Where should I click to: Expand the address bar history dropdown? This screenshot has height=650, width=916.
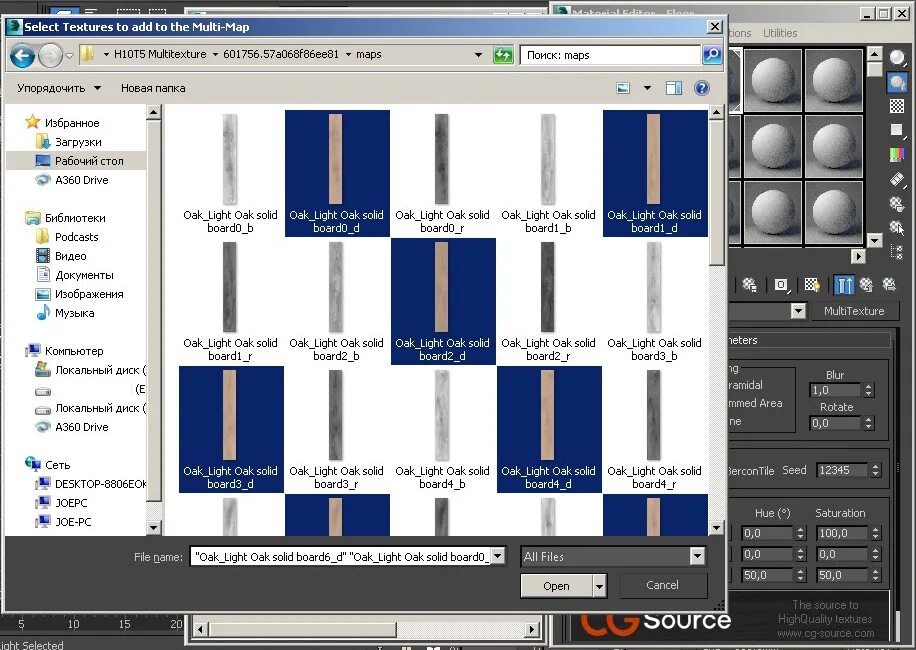click(x=478, y=55)
